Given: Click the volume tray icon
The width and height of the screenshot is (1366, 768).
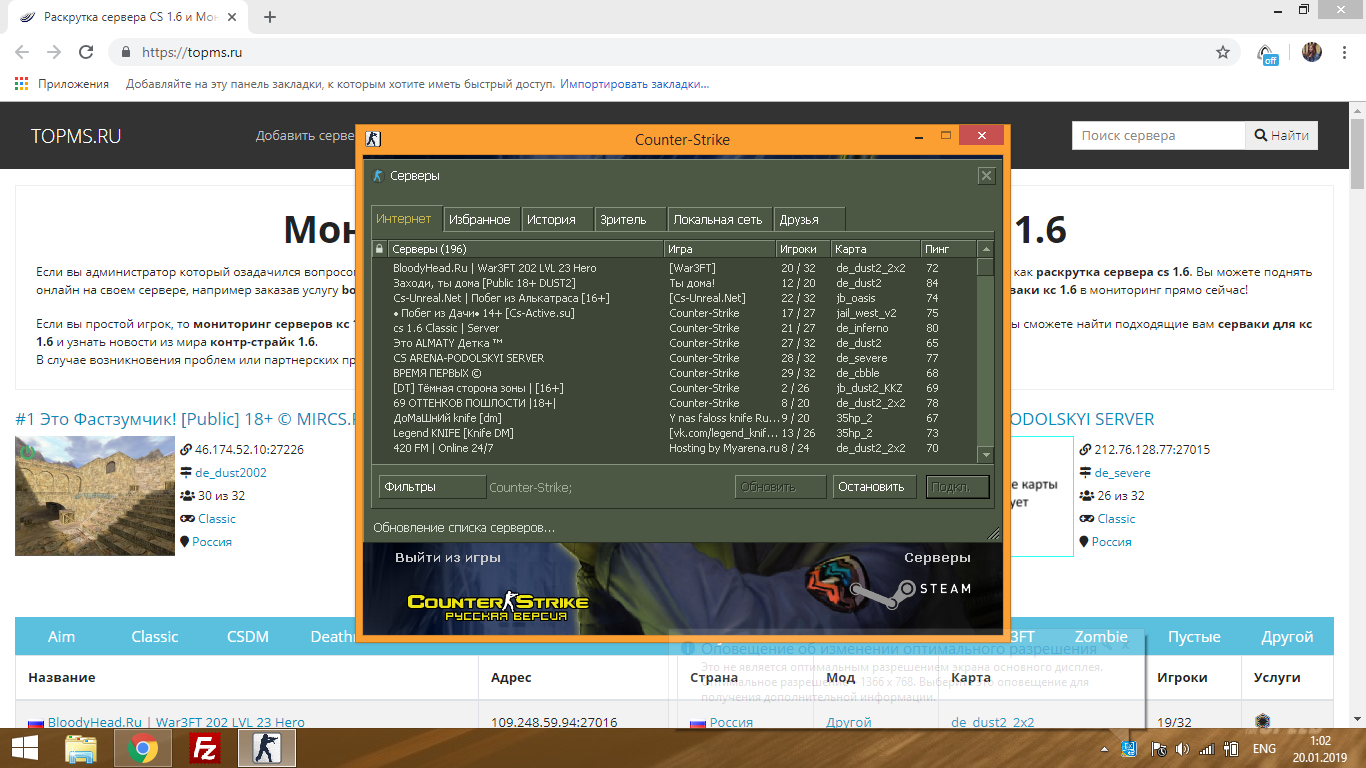Looking at the screenshot, I should click(1182, 748).
